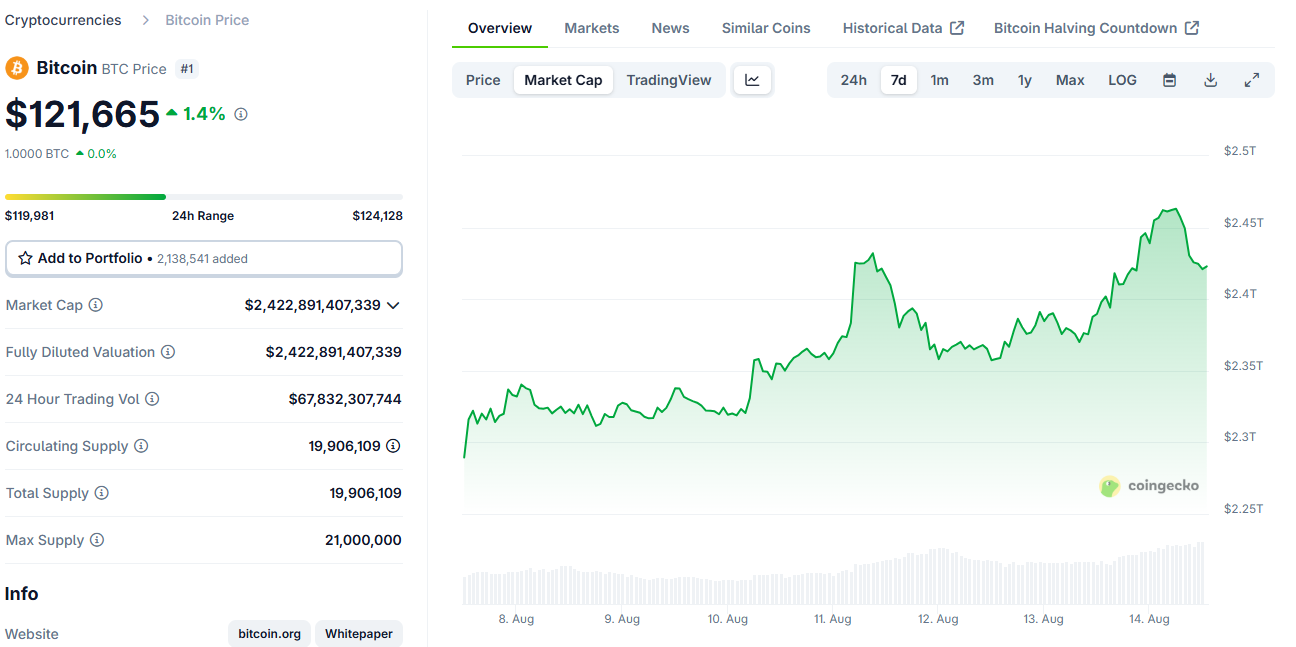
Task: Click the #1 rank badge
Action: point(186,69)
